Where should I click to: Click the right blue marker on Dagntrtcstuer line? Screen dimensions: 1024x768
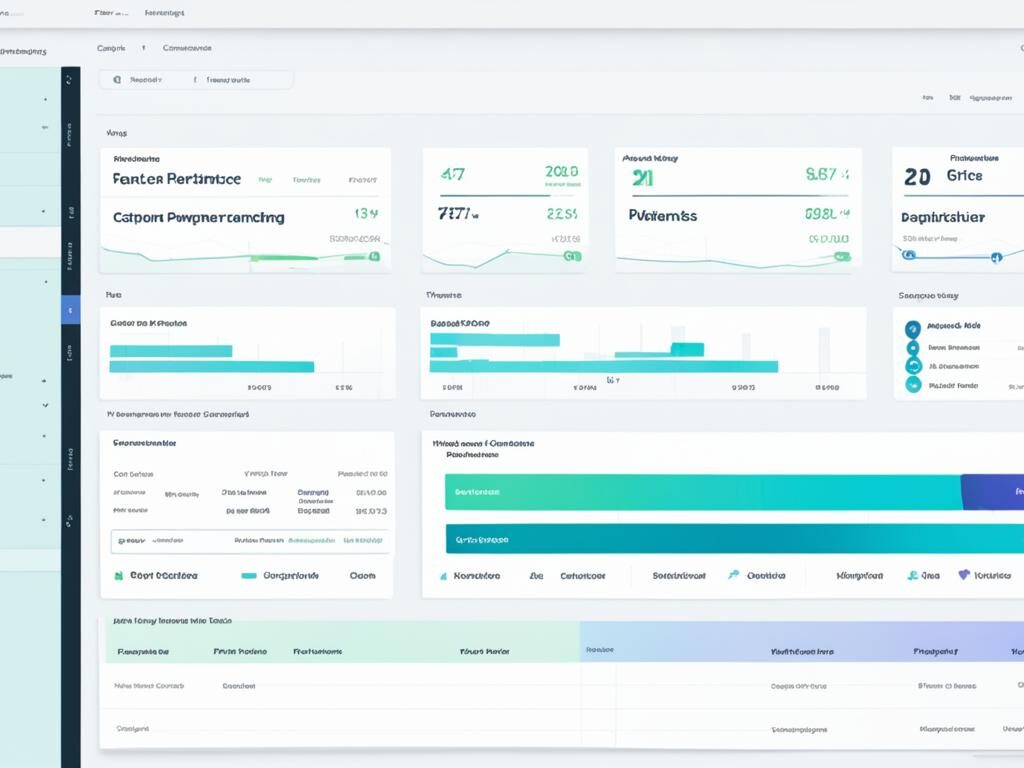click(995, 257)
